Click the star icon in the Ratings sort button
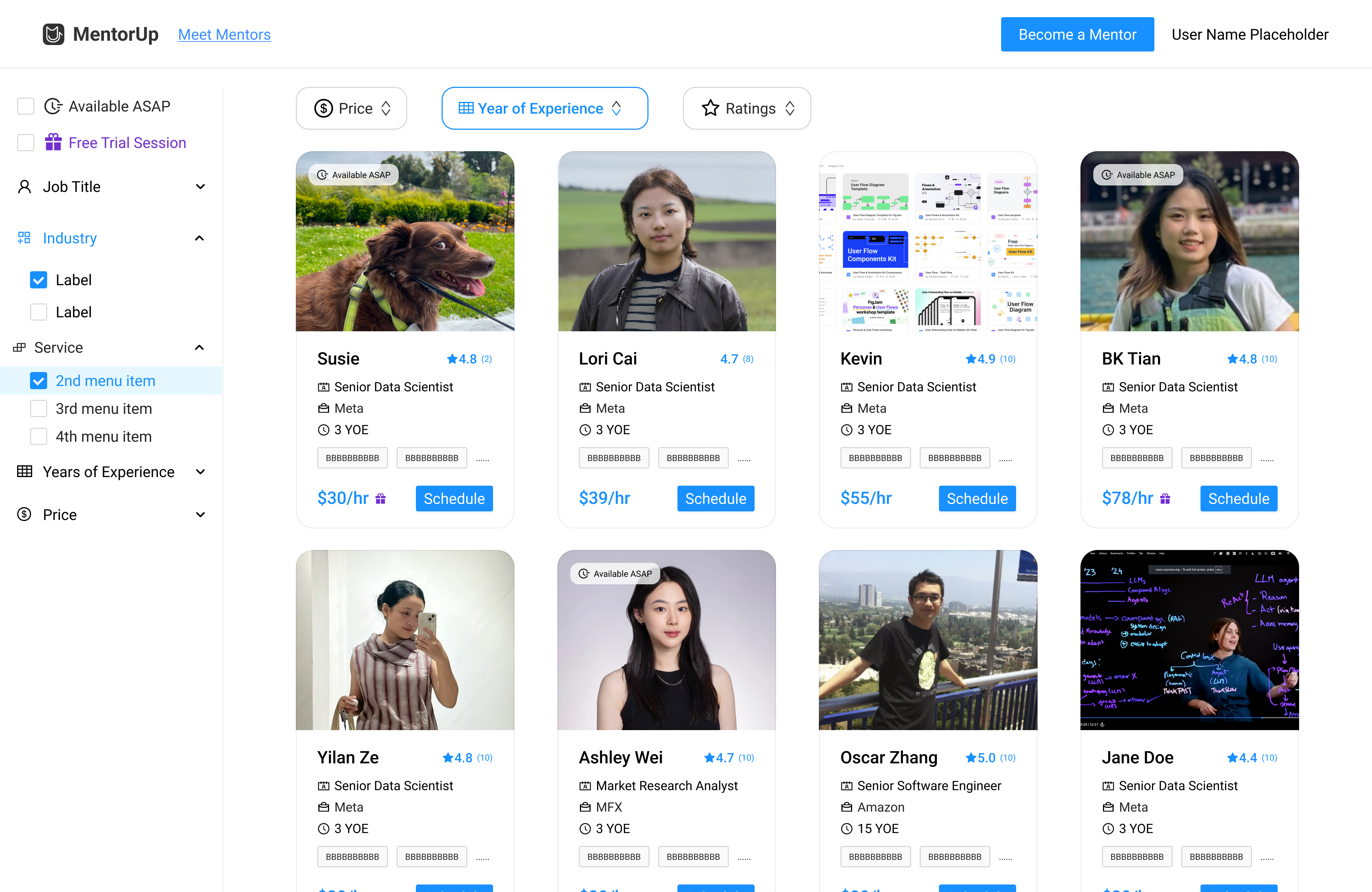Viewport: 1372px width, 892px height. click(x=710, y=108)
